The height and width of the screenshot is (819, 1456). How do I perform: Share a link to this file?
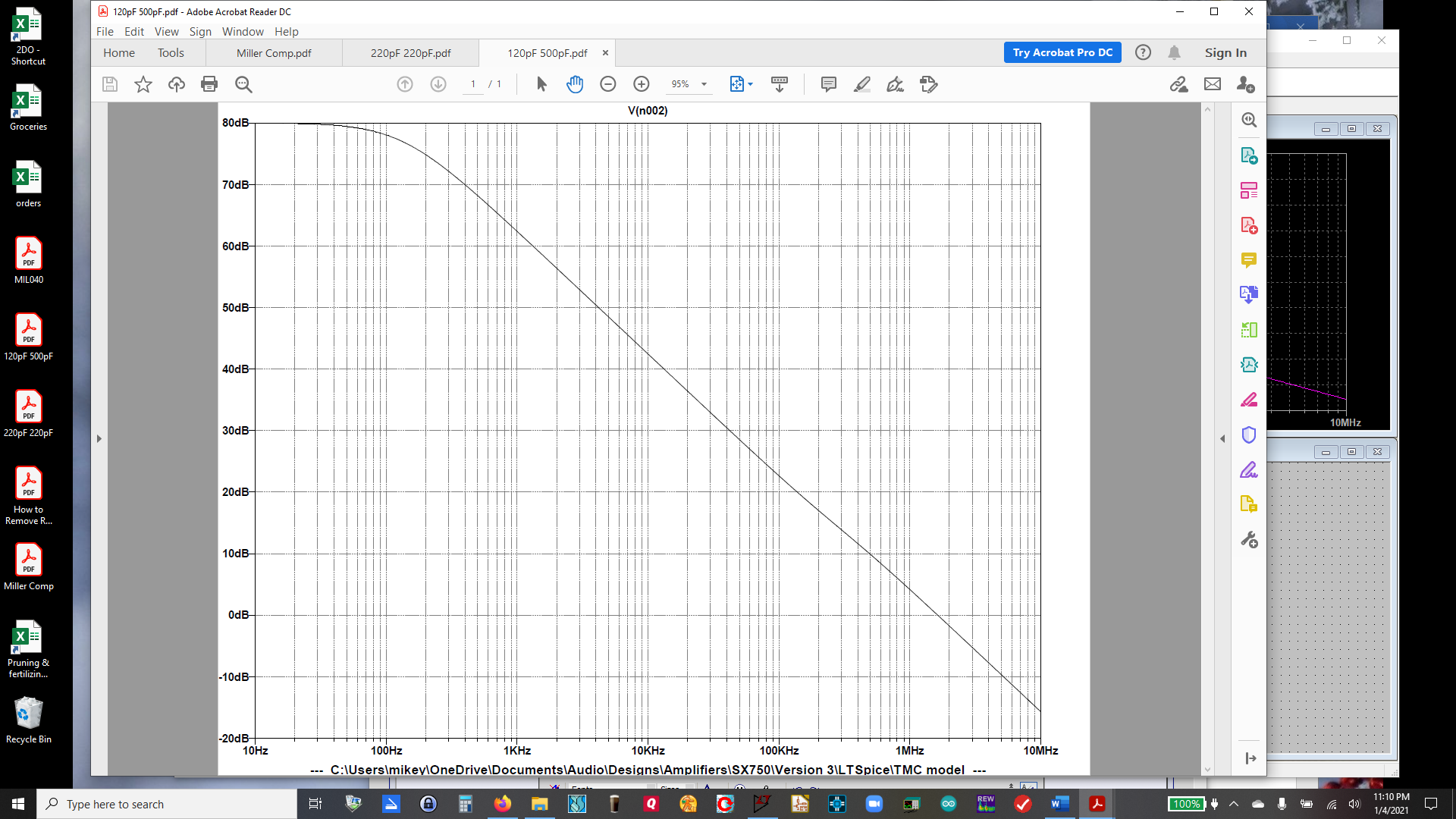[1178, 84]
